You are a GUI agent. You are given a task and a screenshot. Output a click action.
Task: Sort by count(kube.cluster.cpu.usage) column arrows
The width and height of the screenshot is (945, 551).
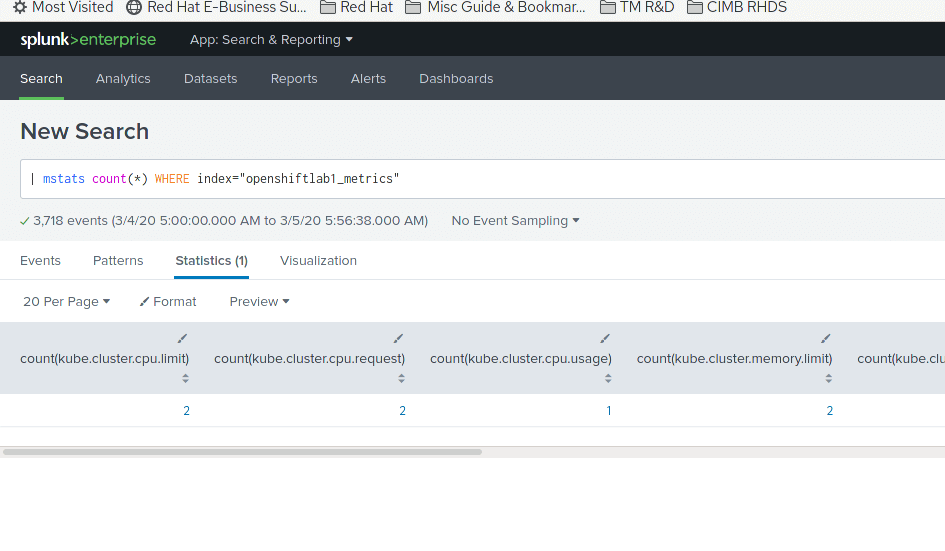coord(608,378)
